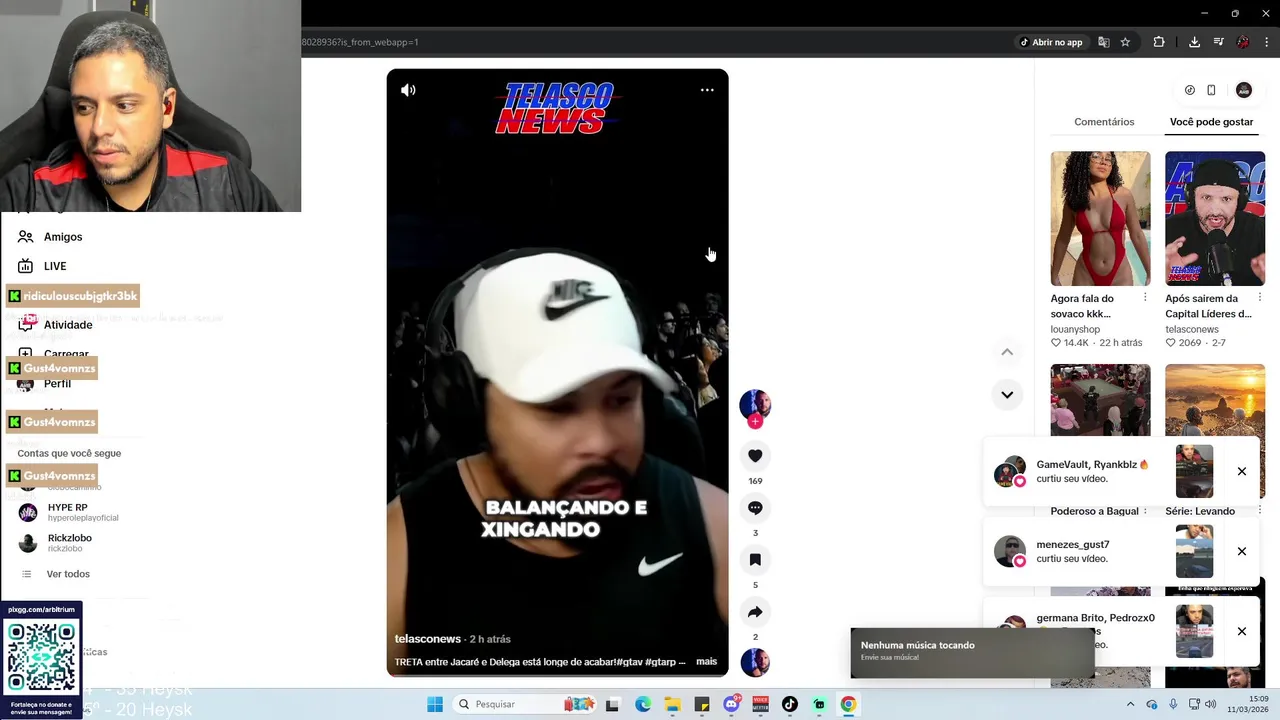Image resolution: width=1280 pixels, height=720 pixels.
Task: Open the spinning sound avatar below share
Action: (755, 662)
